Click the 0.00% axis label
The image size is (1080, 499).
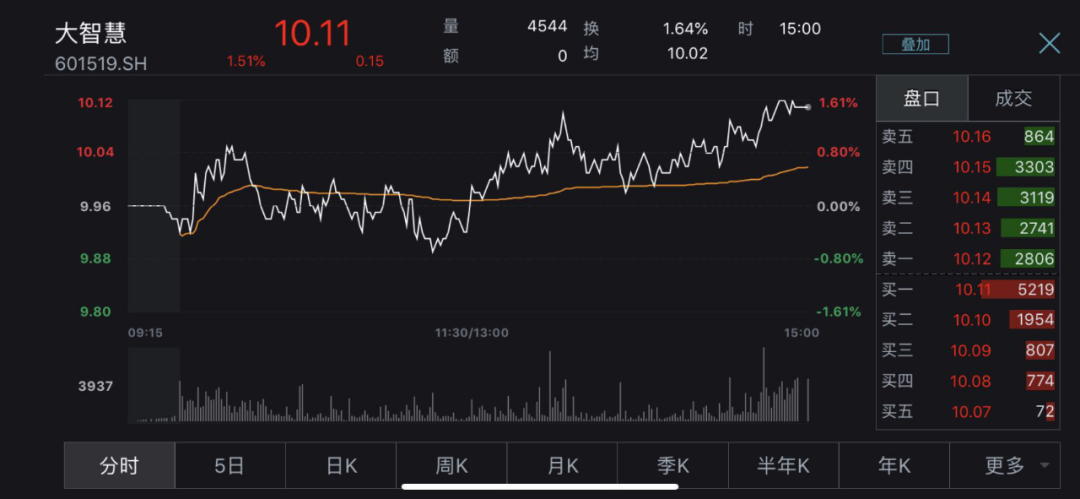click(x=839, y=206)
